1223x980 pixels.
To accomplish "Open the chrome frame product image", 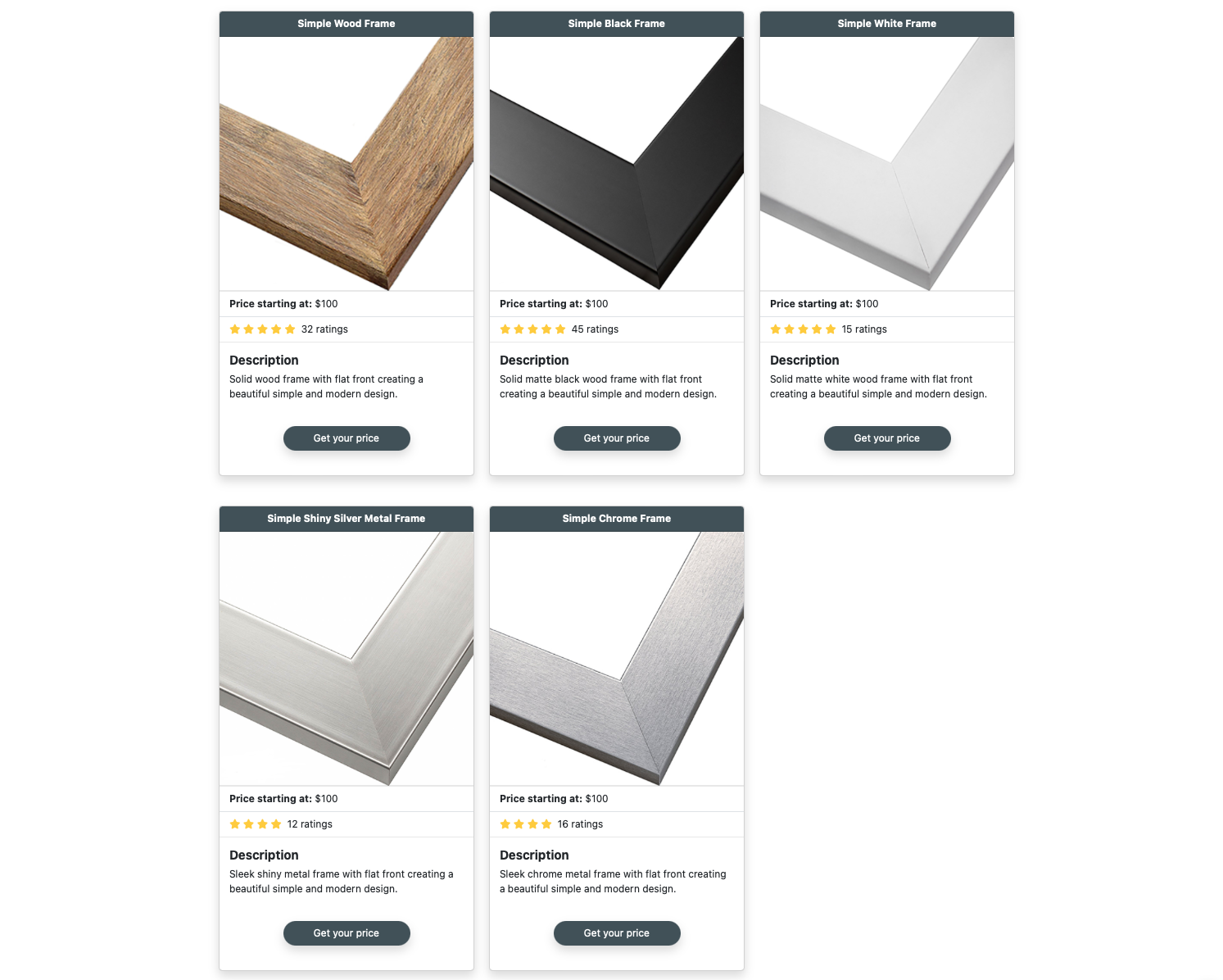I will coord(617,659).
